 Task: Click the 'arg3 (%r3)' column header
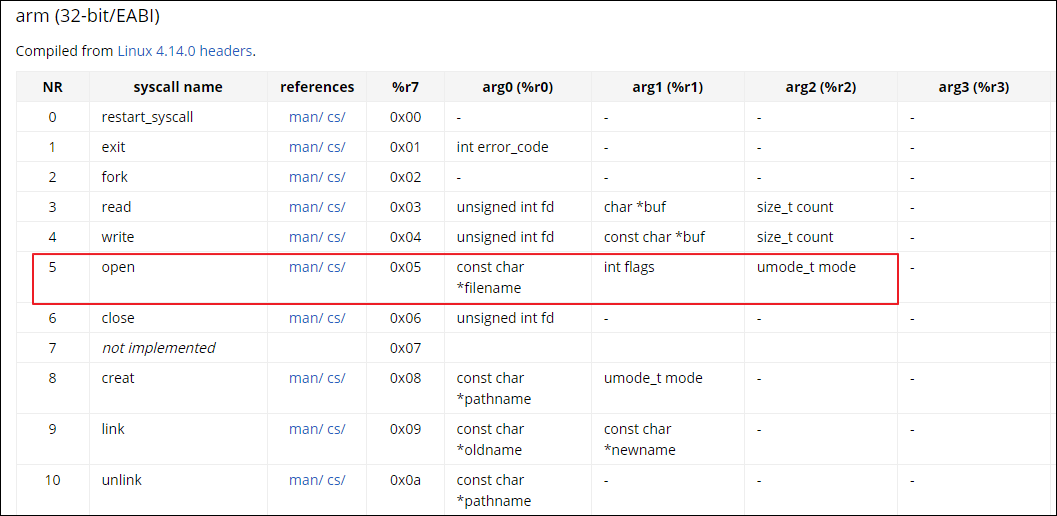tap(973, 87)
